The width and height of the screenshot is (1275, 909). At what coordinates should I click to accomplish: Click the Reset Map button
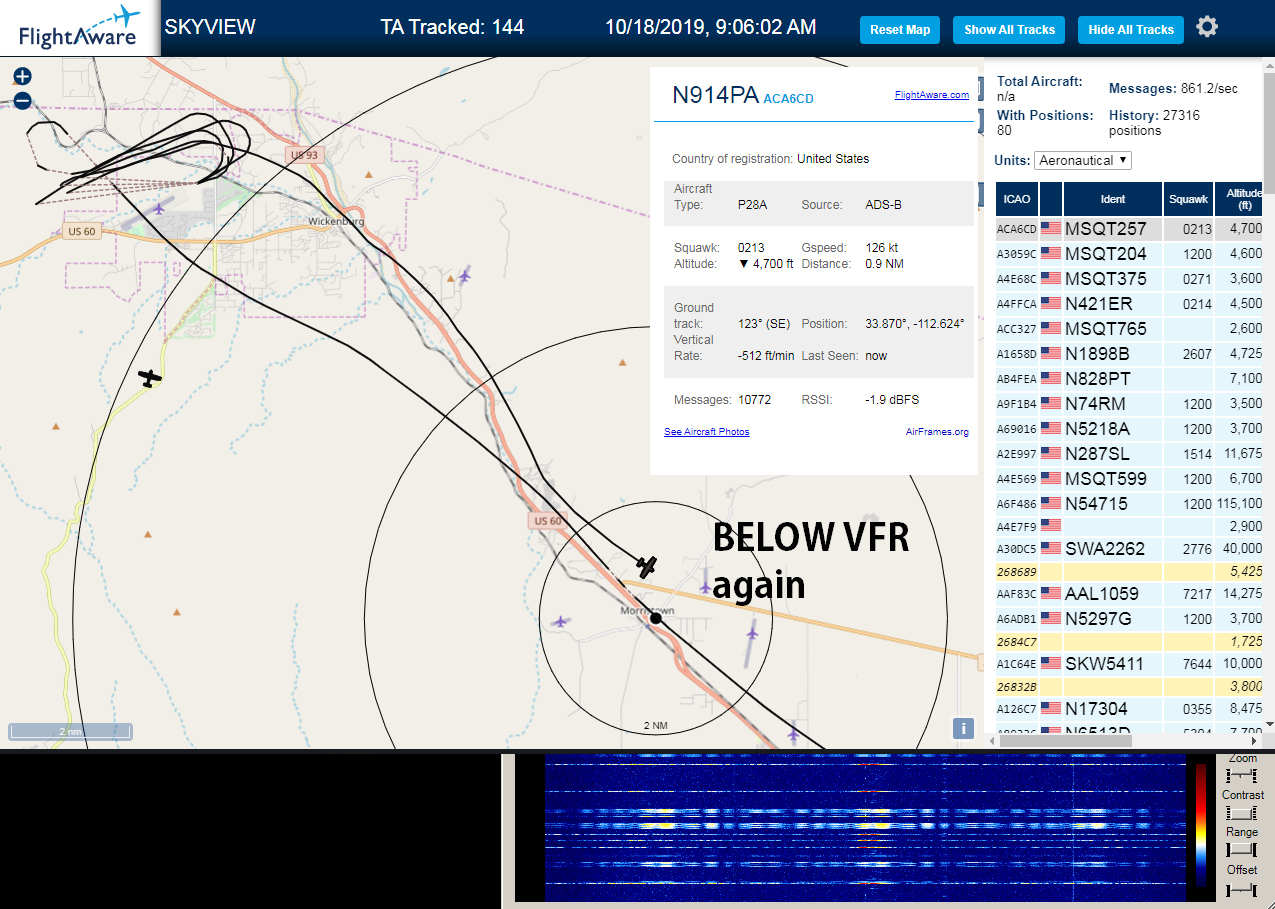coord(900,30)
